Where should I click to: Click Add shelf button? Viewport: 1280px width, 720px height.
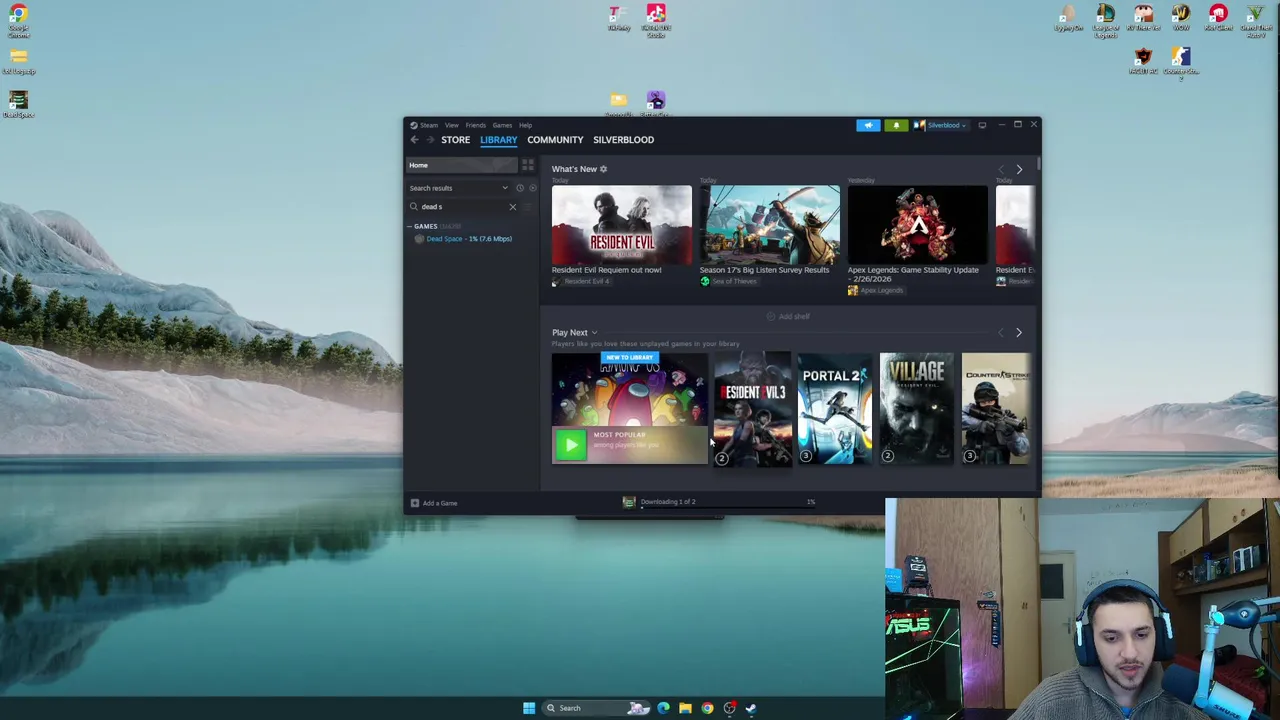(x=788, y=317)
